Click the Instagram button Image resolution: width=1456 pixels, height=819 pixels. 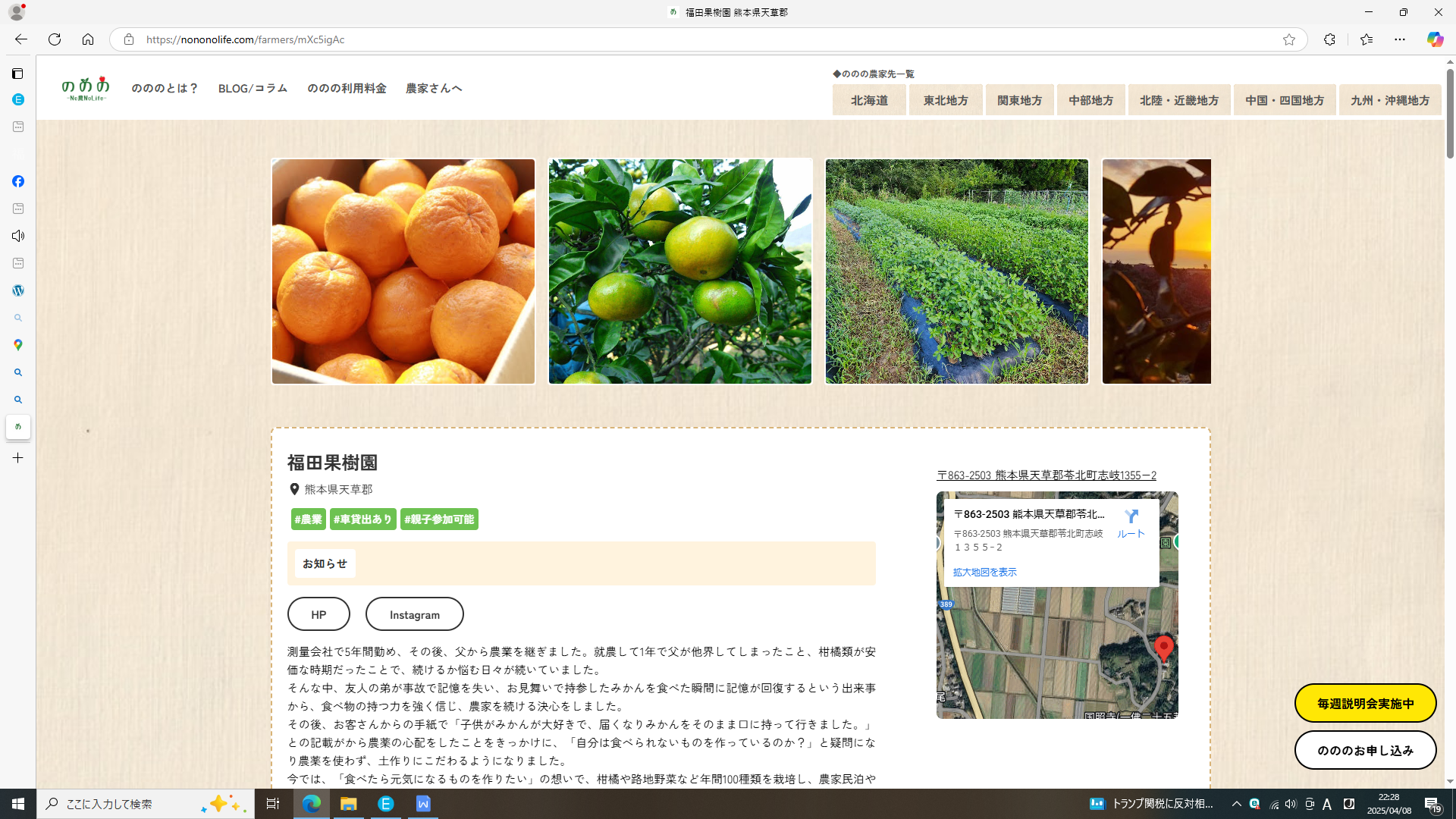[x=414, y=614]
